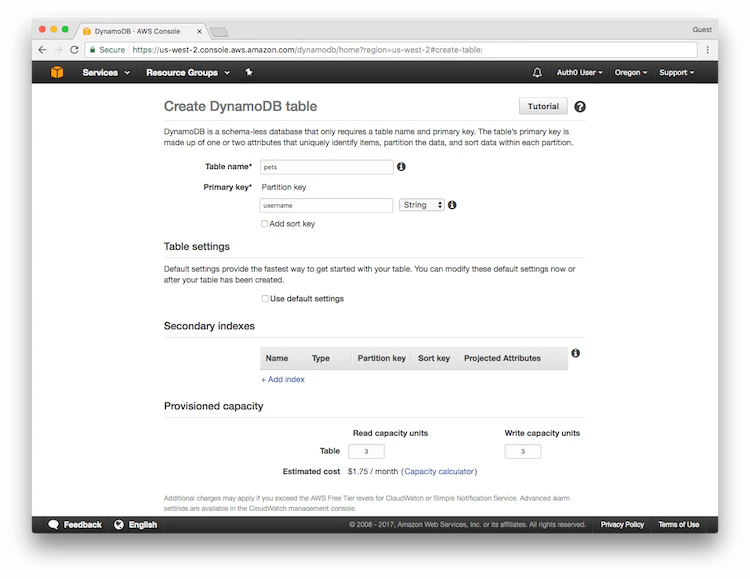Screen dimensions: 750x579
Task: Click the Projected Attributes column header
Action: tap(502, 358)
